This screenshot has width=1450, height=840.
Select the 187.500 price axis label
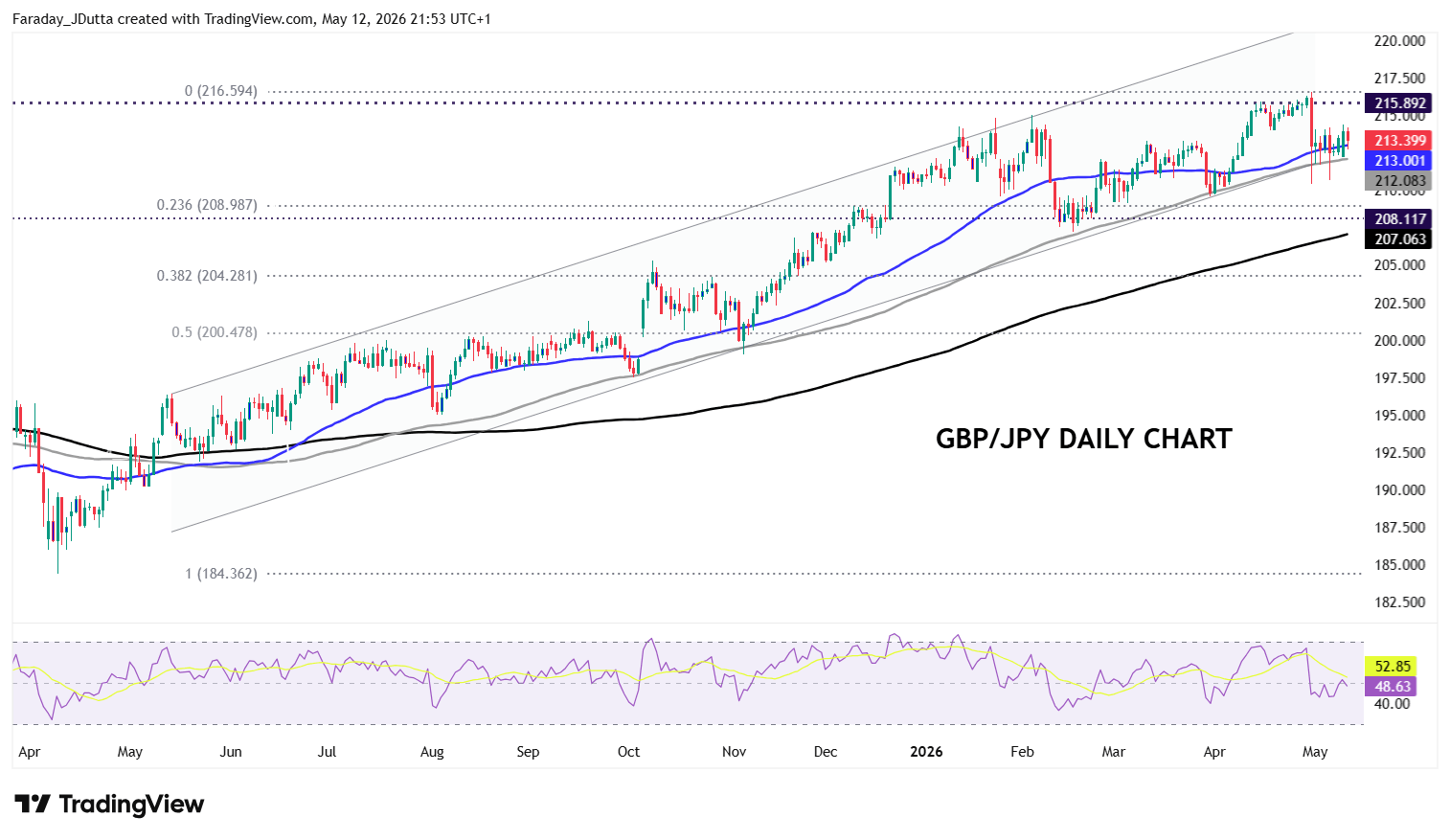click(1400, 528)
